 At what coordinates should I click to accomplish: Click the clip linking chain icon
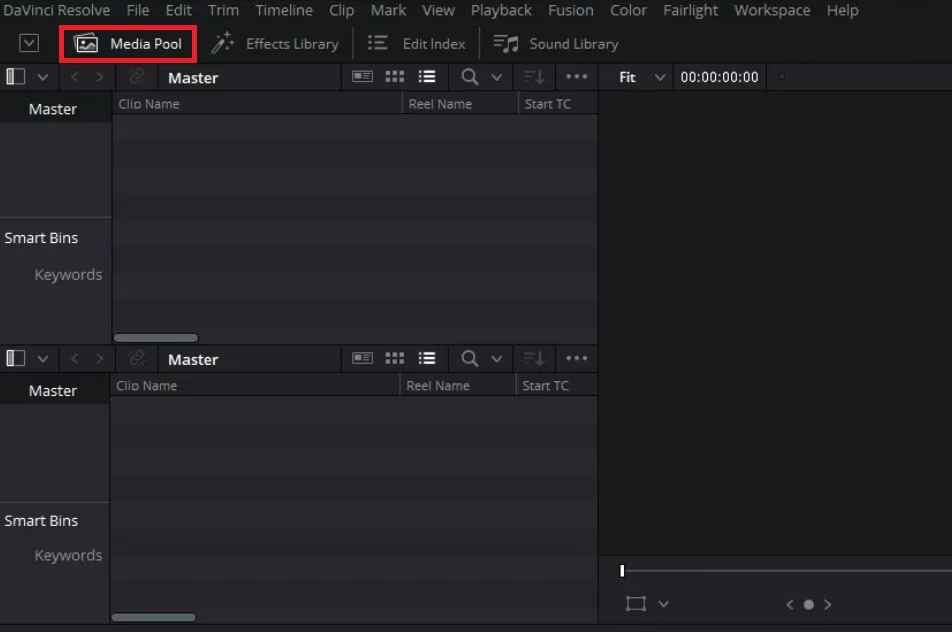(137, 76)
